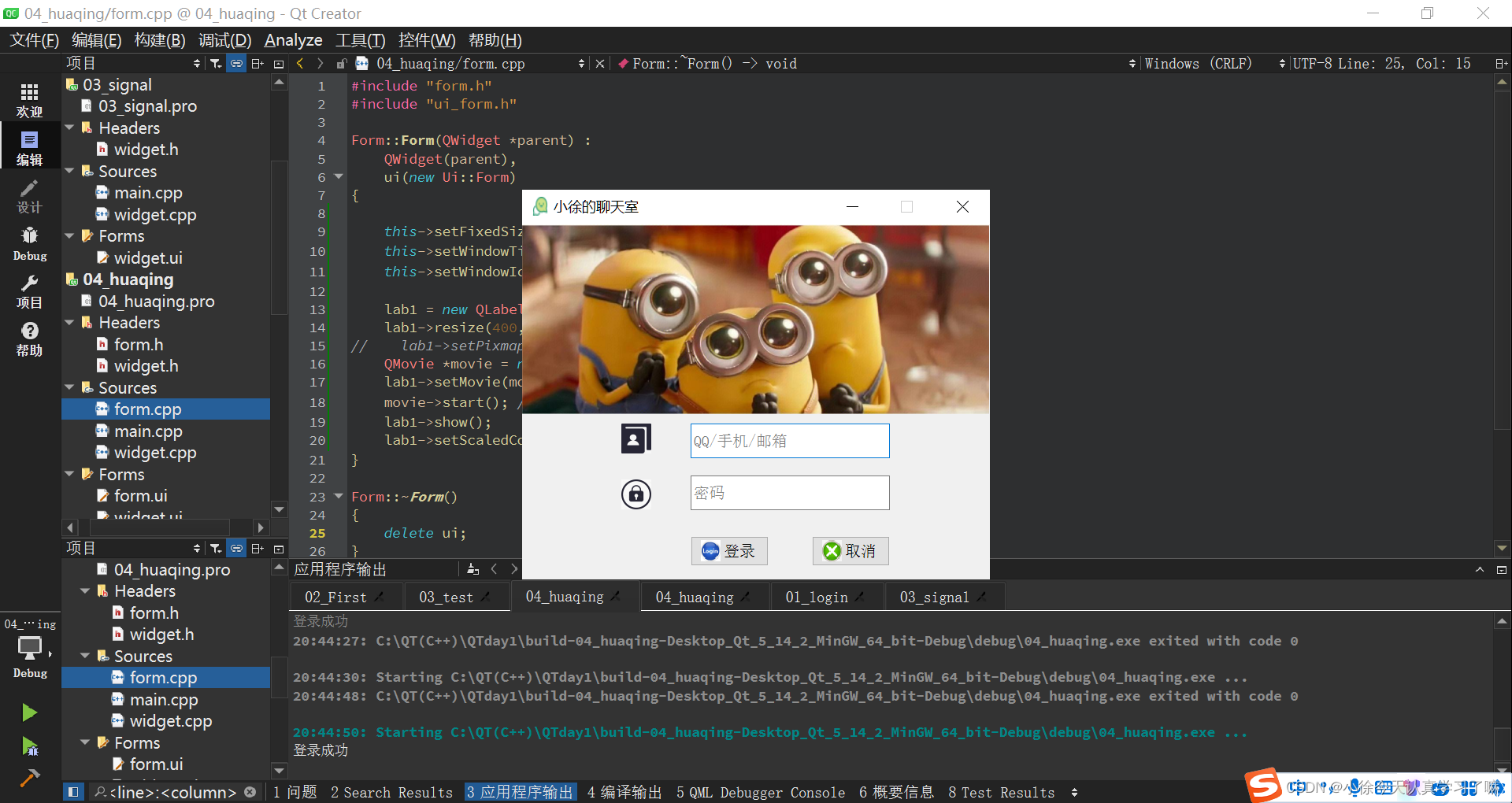Open Projects (项目) mode with wrench icon
1512x803 pixels.
[29, 292]
